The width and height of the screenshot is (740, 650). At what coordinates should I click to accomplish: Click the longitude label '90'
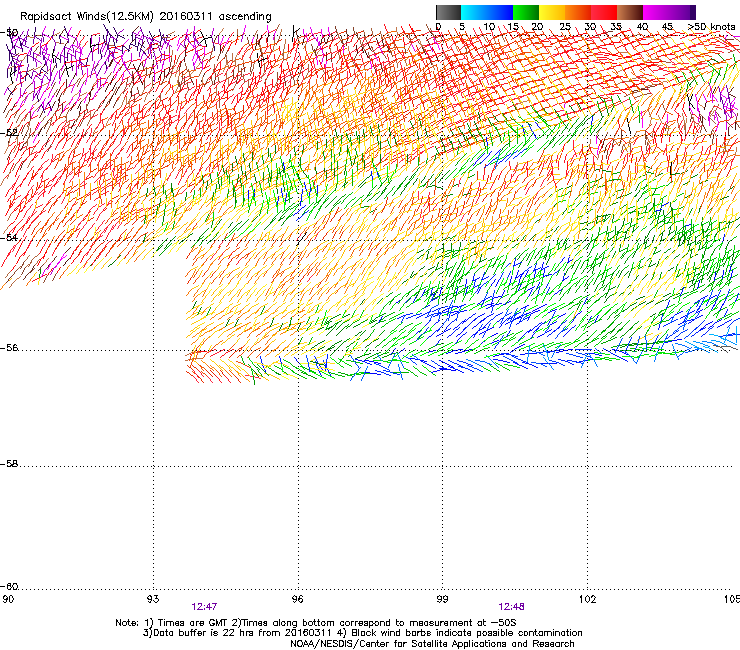(x=8, y=599)
